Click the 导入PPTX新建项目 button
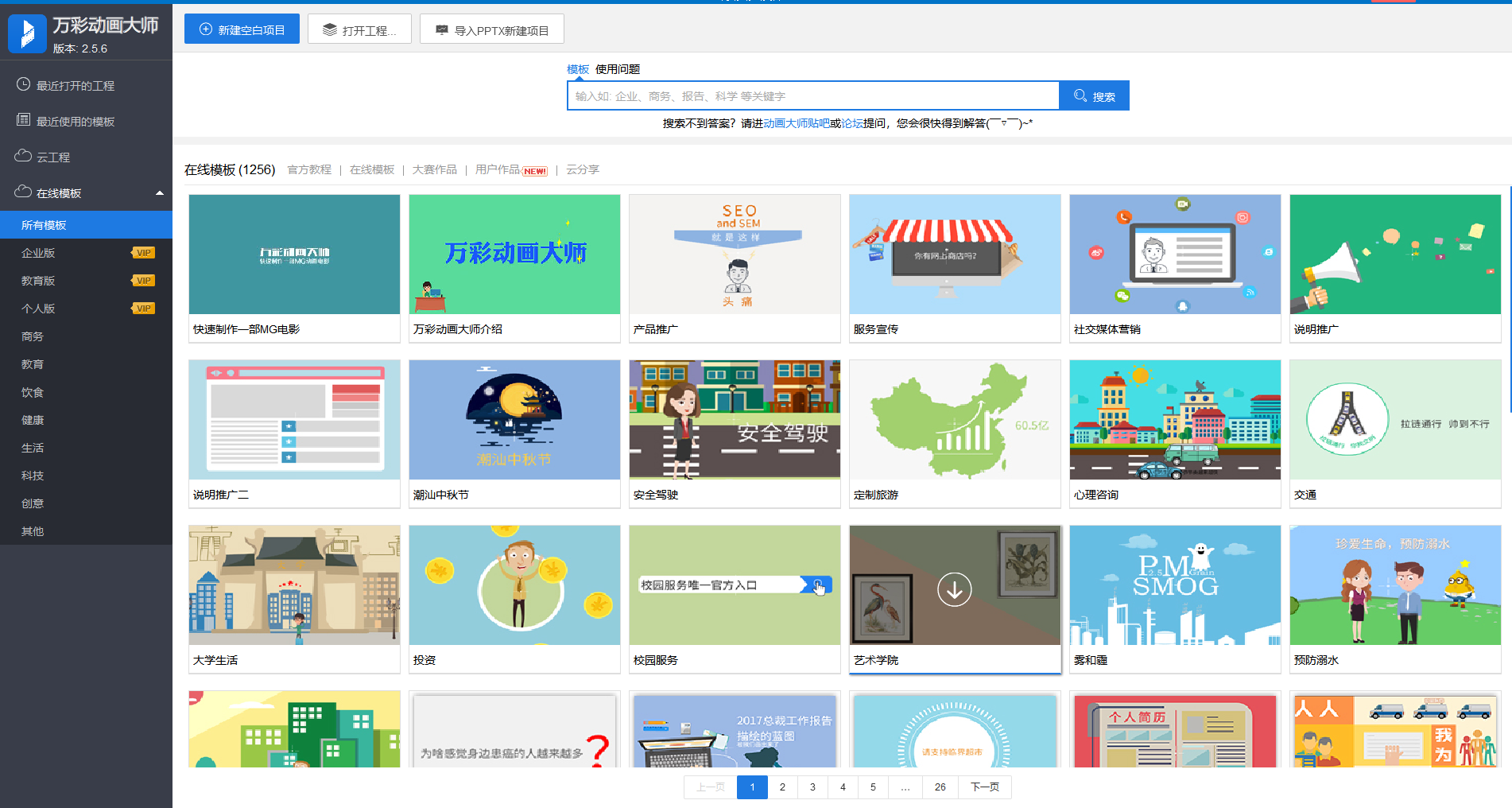 [492, 29]
